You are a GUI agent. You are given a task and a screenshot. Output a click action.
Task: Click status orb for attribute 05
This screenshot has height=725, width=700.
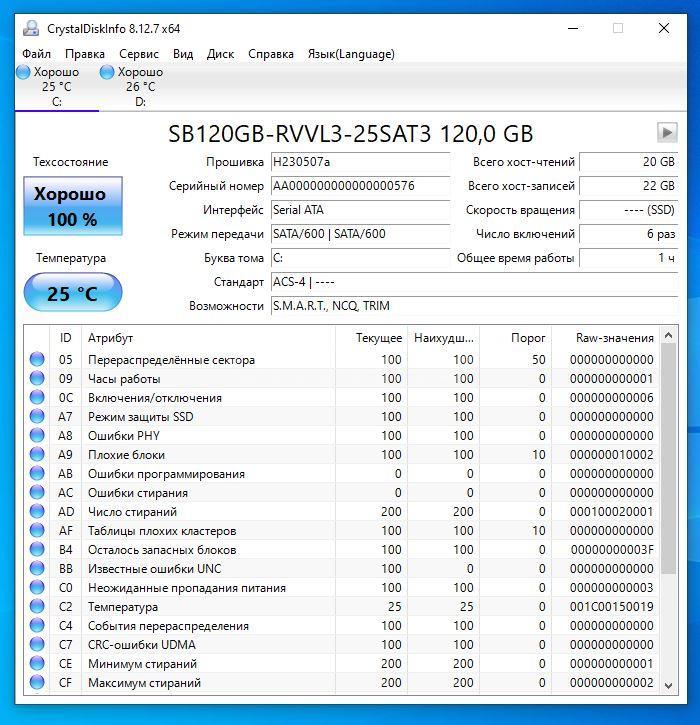point(38,360)
